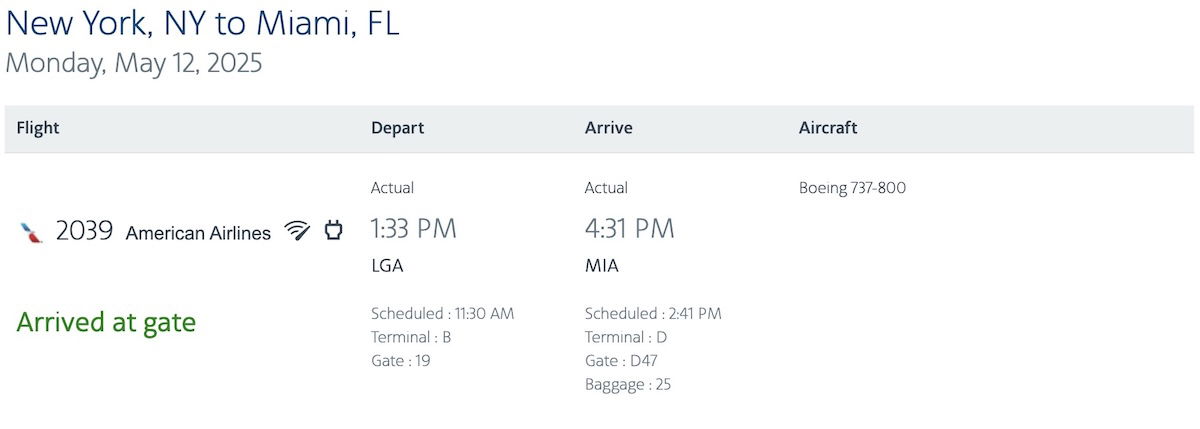The image size is (1200, 429).
Task: Click the arrival Gate D47 text
Action: pos(621,361)
